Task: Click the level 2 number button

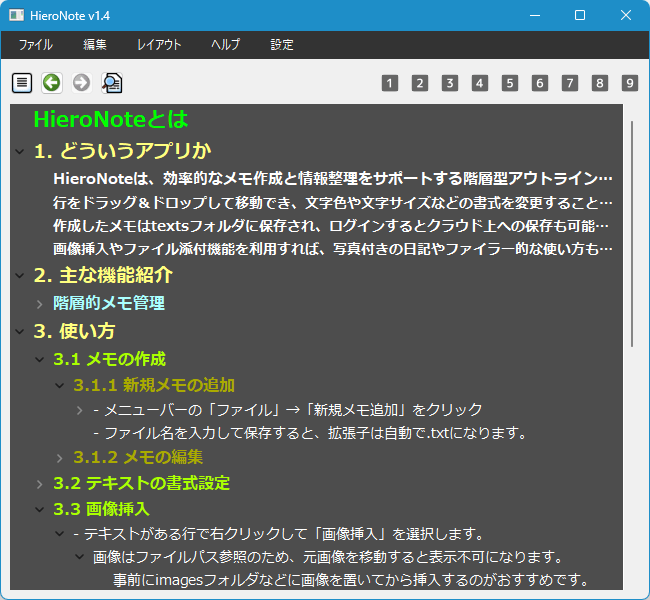Action: pos(420,83)
